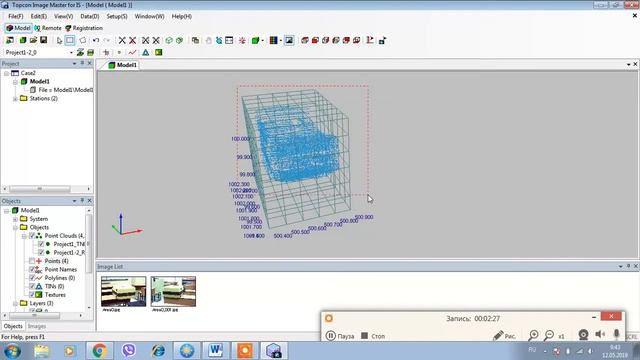Click the first black X delete icon

click(122, 40)
